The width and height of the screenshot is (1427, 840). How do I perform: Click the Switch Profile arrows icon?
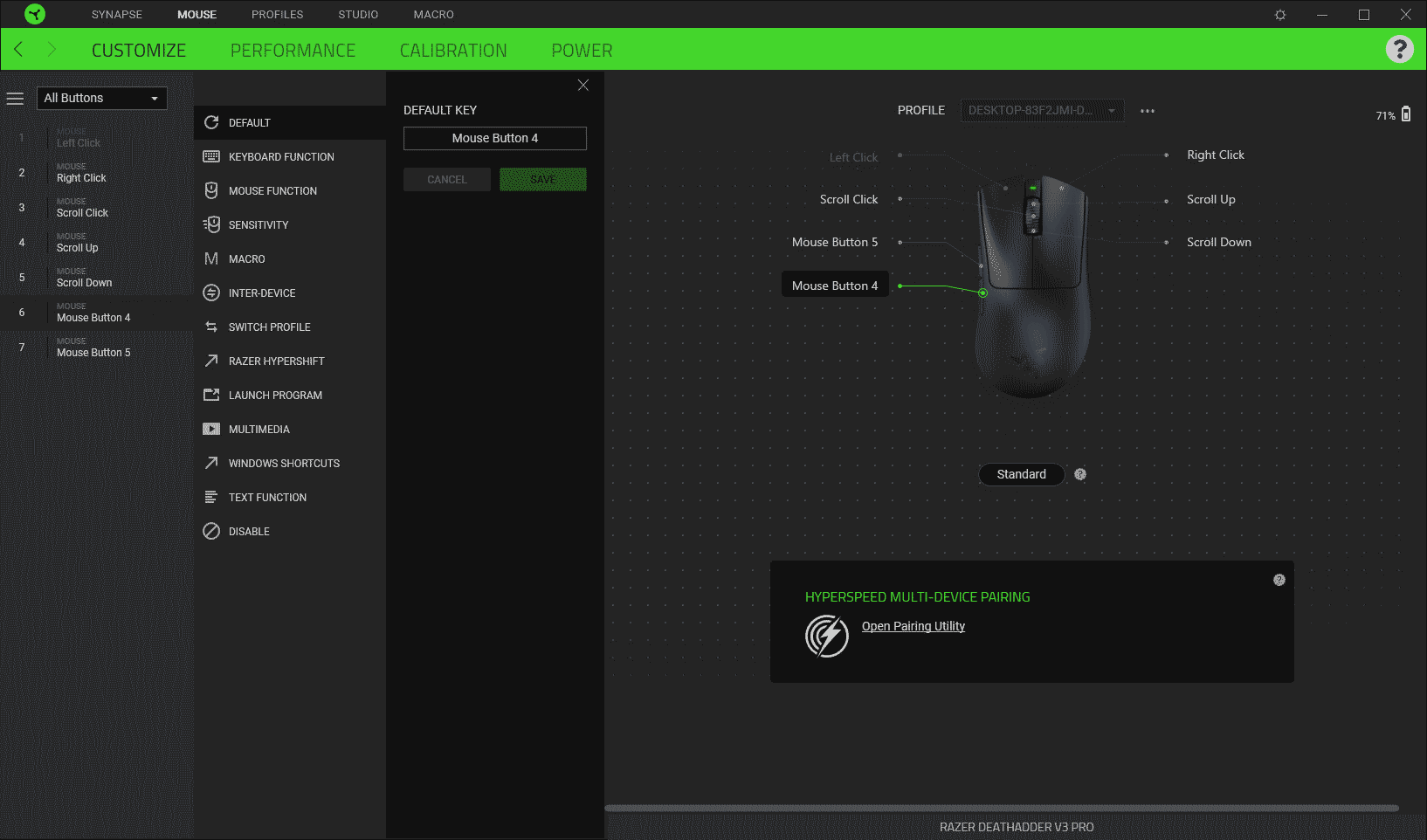pyautogui.click(x=211, y=327)
